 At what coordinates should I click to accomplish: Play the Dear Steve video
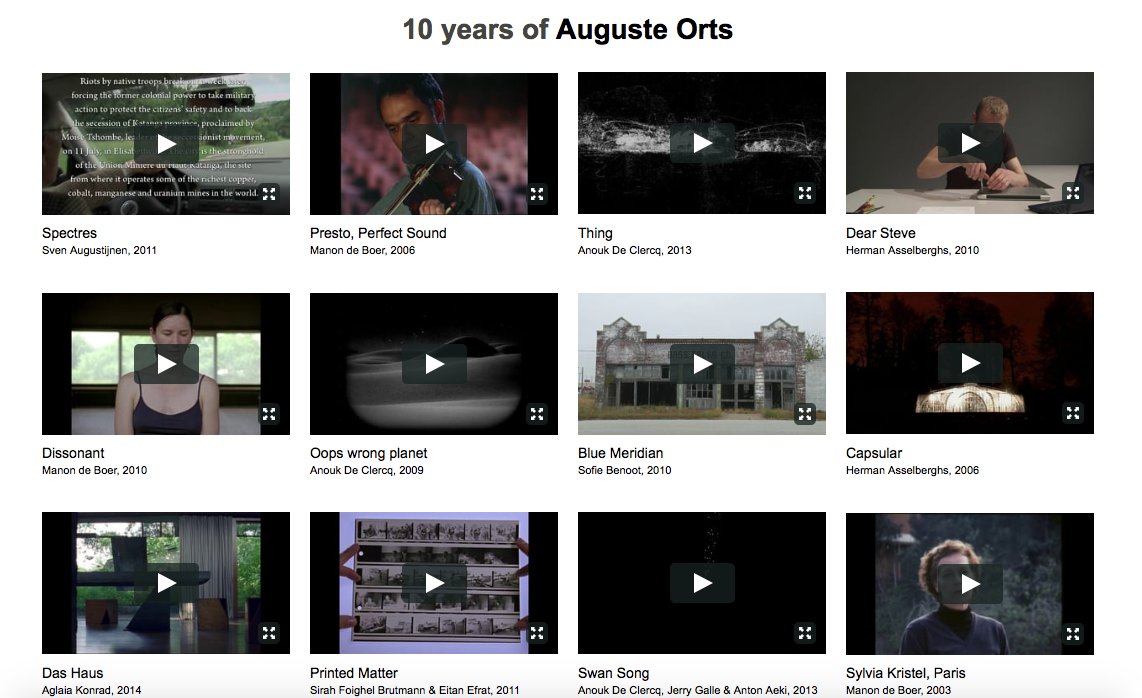pos(970,144)
